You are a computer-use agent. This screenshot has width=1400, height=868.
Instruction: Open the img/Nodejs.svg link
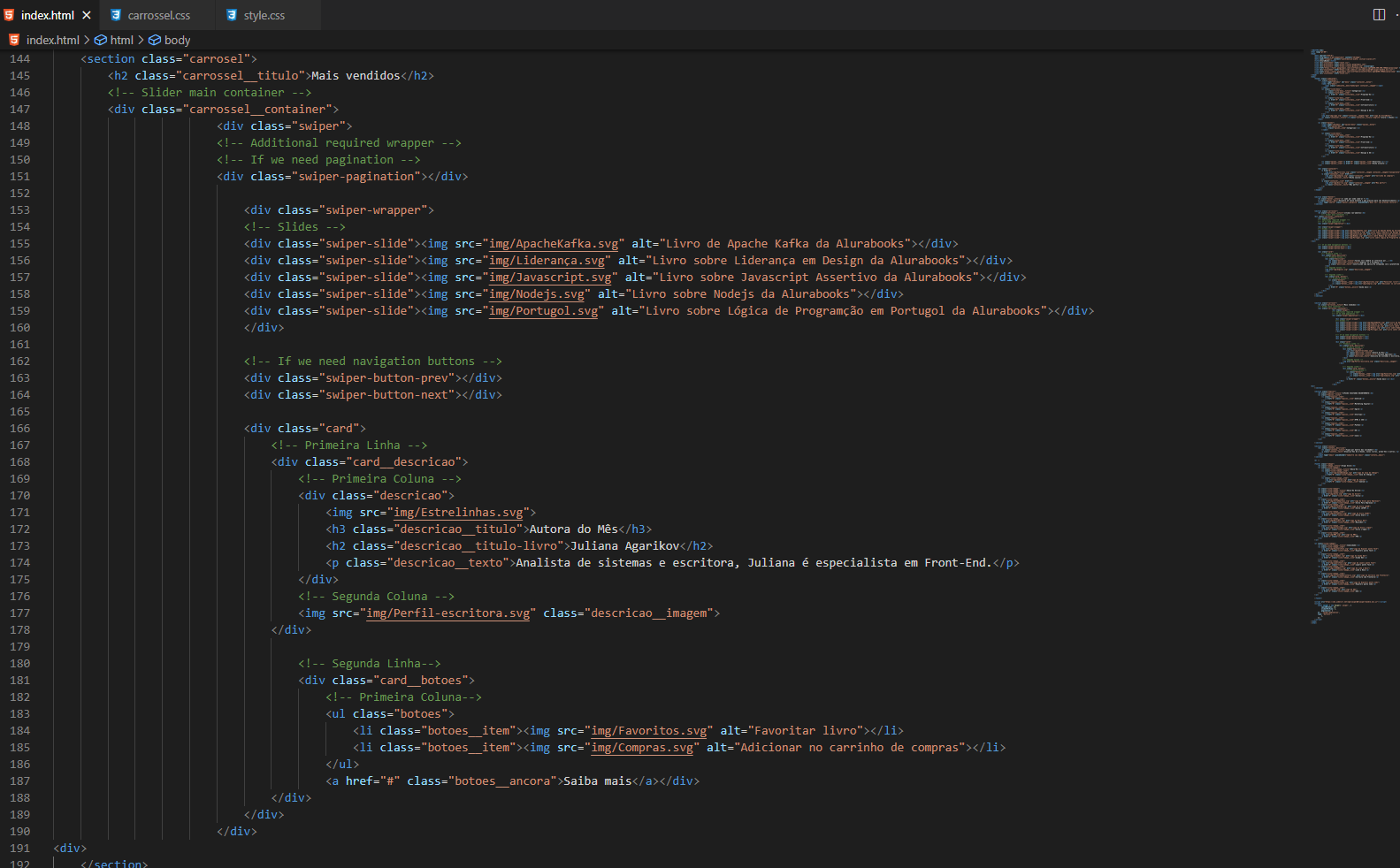(x=537, y=294)
